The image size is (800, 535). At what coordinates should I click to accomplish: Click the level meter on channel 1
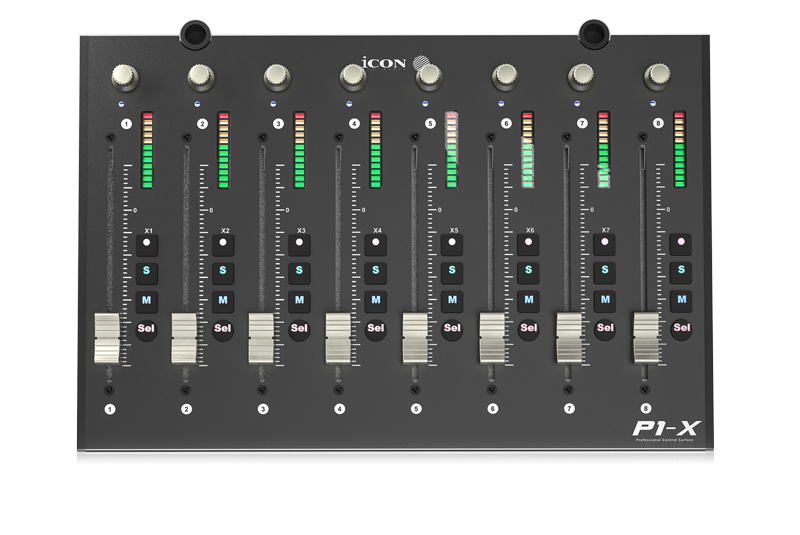pyautogui.click(x=147, y=150)
